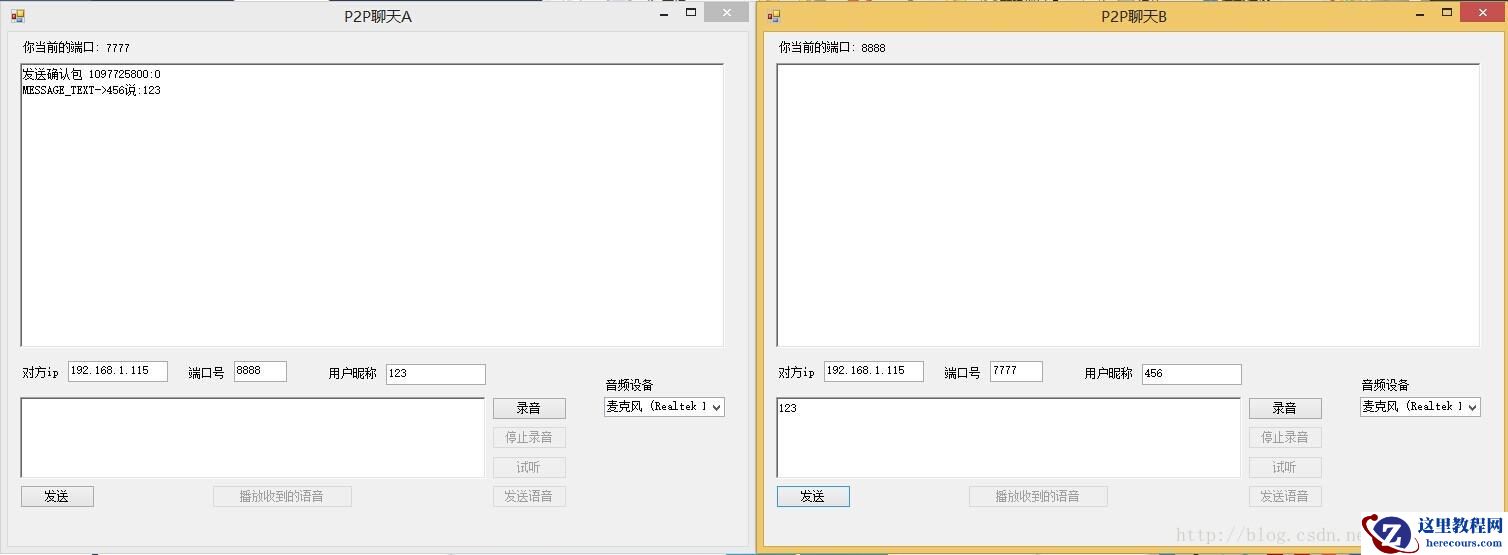Click 端口号 label in P2P聊天B window
Viewport: 1508px width, 555px height.
(x=962, y=373)
